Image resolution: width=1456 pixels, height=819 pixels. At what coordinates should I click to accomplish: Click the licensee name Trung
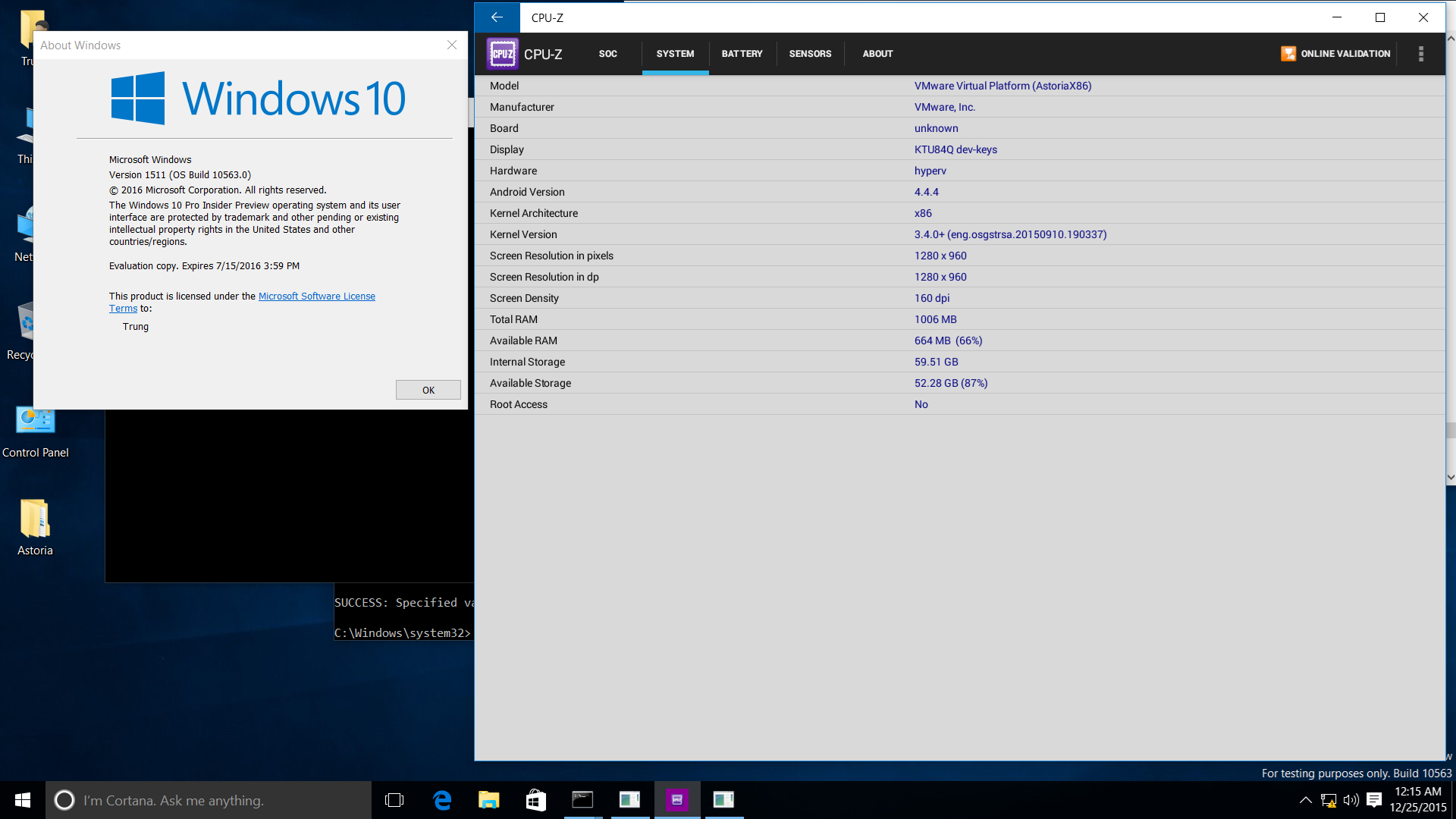(136, 327)
